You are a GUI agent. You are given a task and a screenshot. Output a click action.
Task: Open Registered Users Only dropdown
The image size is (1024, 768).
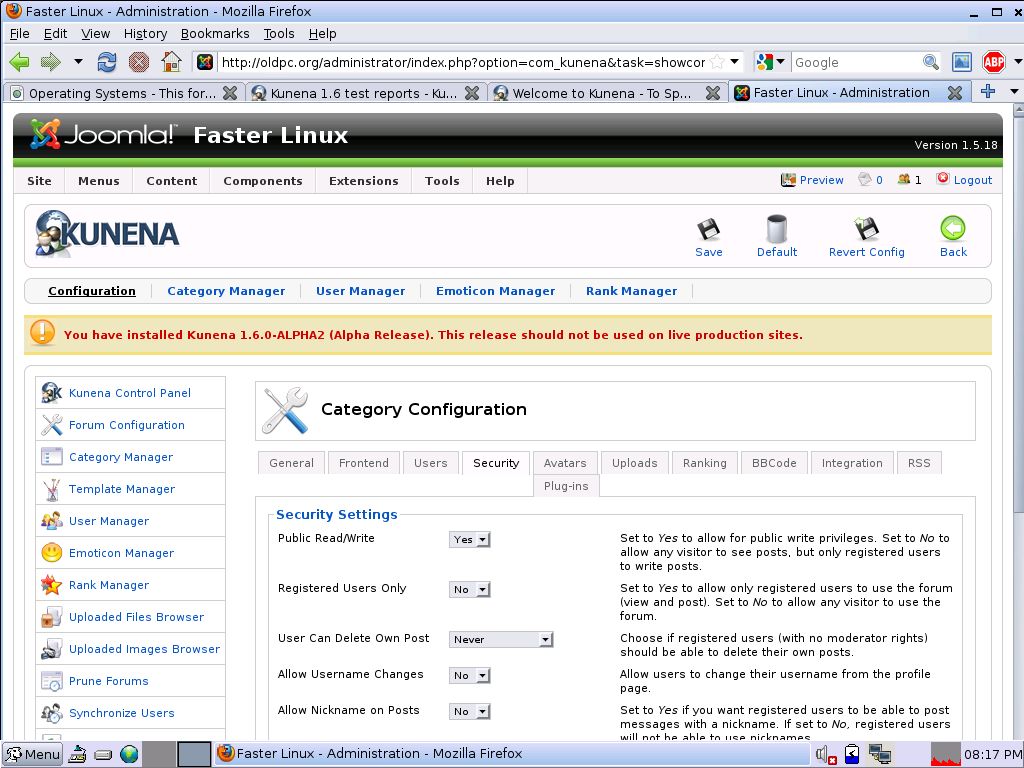pos(470,589)
